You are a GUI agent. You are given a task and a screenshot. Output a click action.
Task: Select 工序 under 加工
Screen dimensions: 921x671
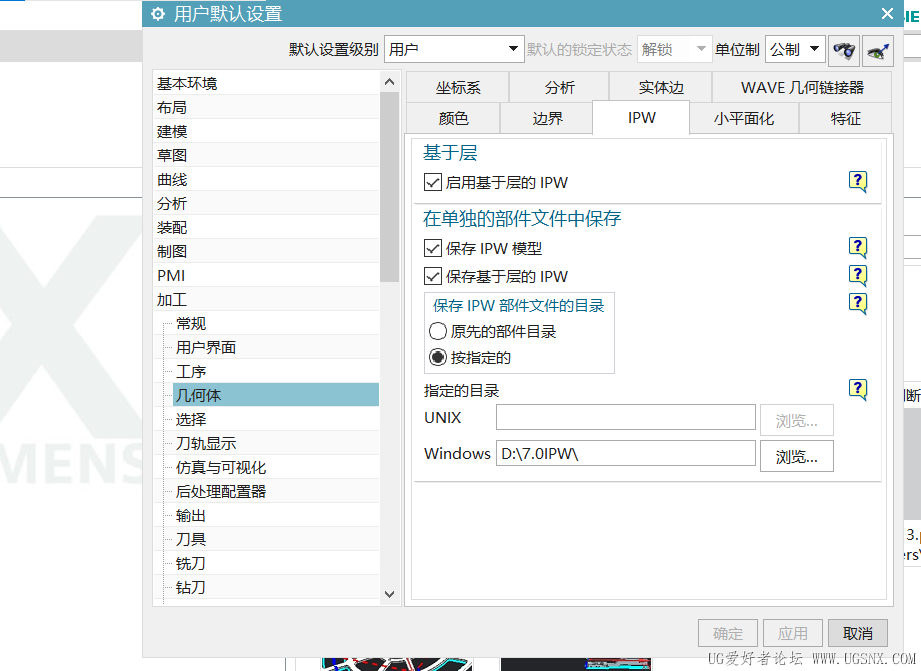(276, 371)
